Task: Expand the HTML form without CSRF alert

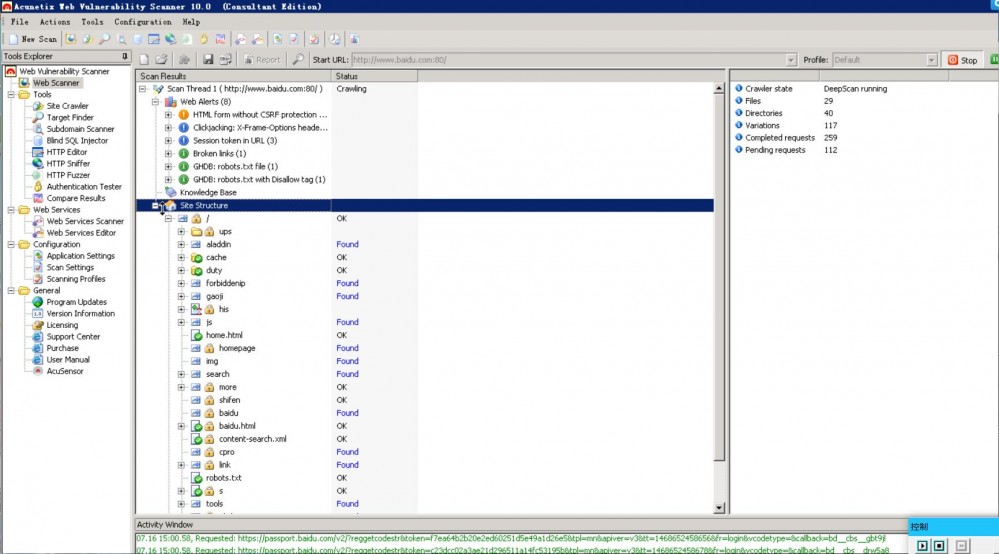Action: (x=169, y=115)
